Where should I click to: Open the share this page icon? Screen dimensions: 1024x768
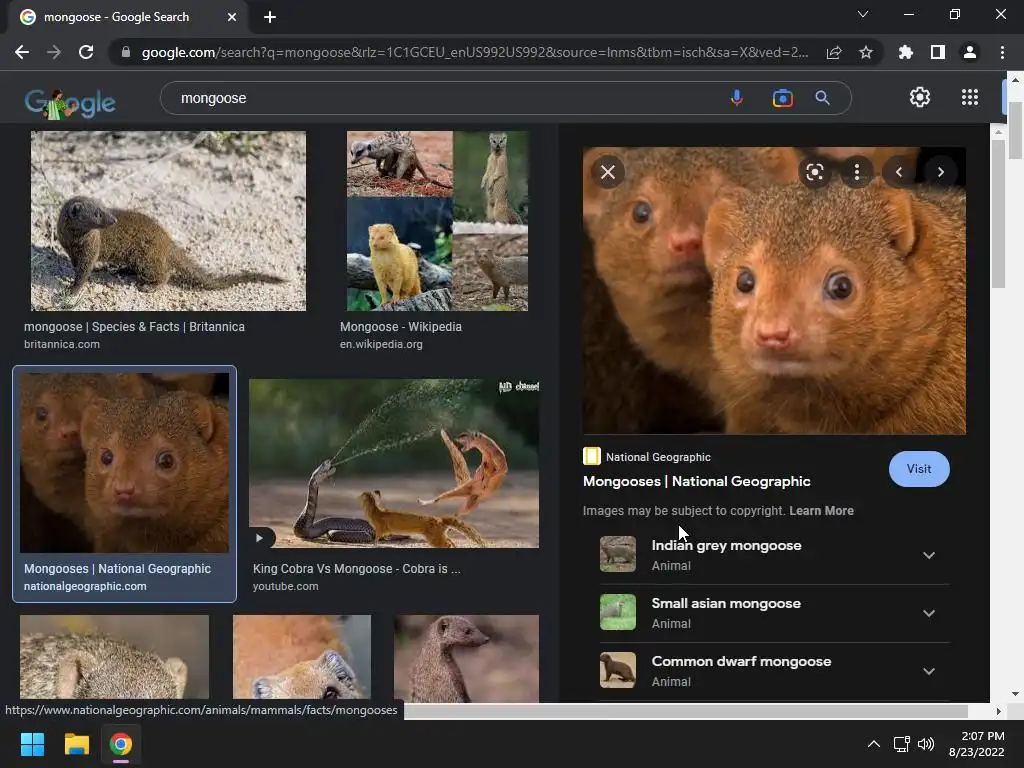(834, 52)
